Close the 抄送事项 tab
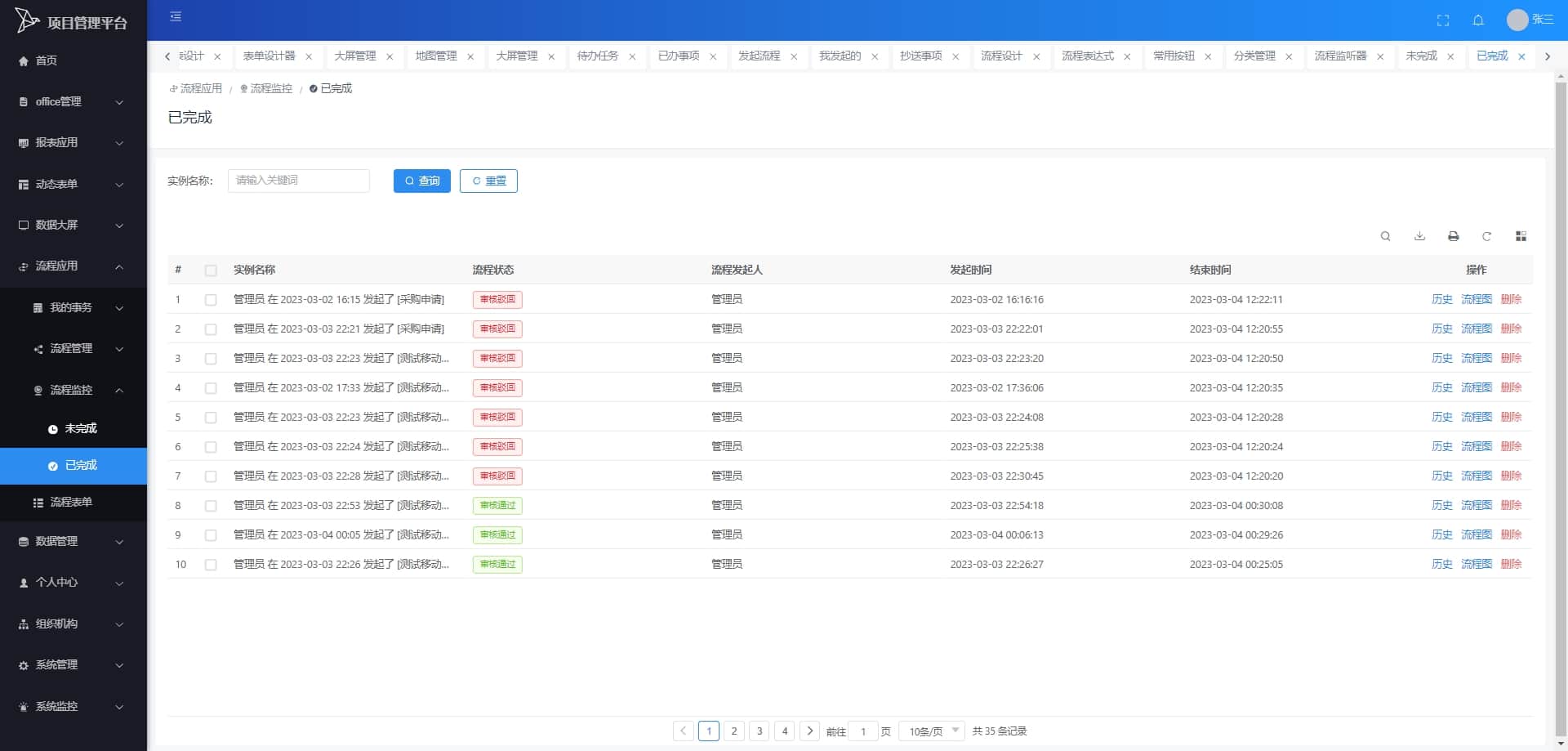The width and height of the screenshot is (1568, 751). (955, 56)
